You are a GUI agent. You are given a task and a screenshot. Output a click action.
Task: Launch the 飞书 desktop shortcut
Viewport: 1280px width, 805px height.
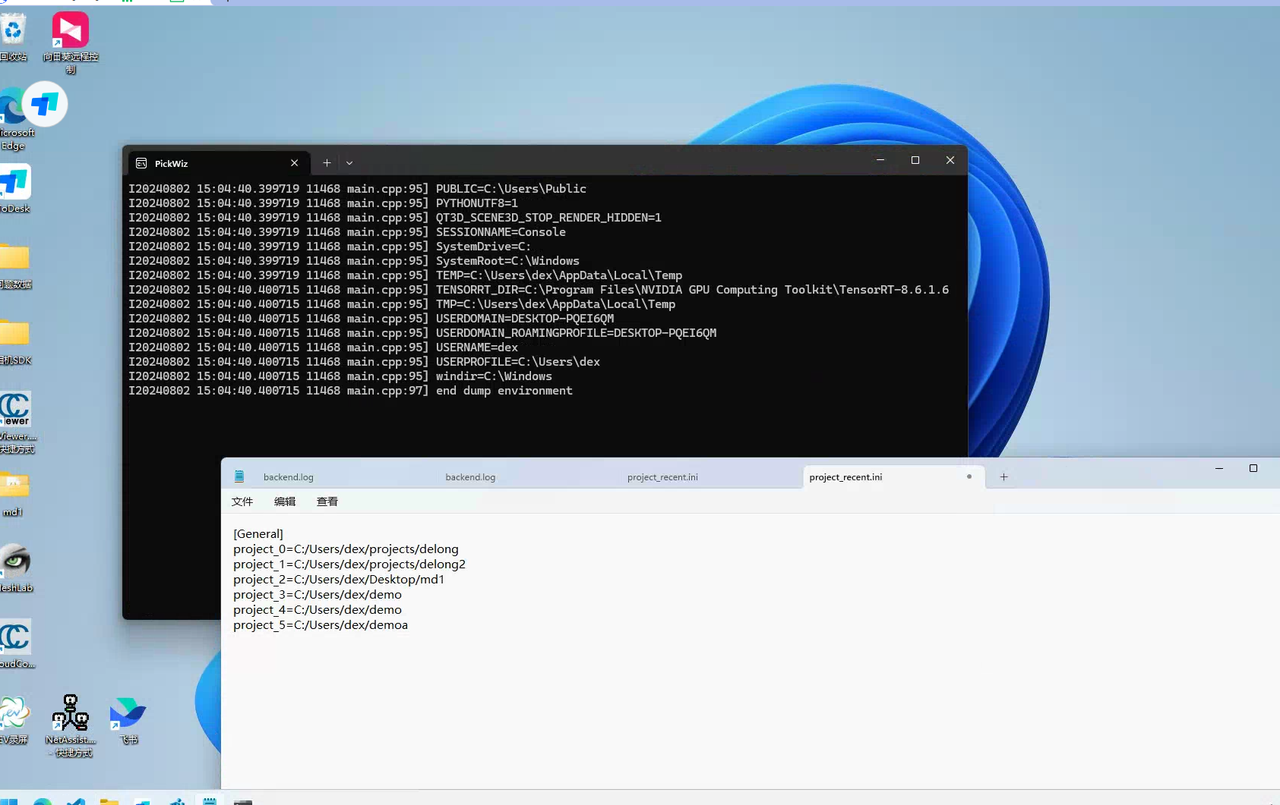pyautogui.click(x=128, y=714)
